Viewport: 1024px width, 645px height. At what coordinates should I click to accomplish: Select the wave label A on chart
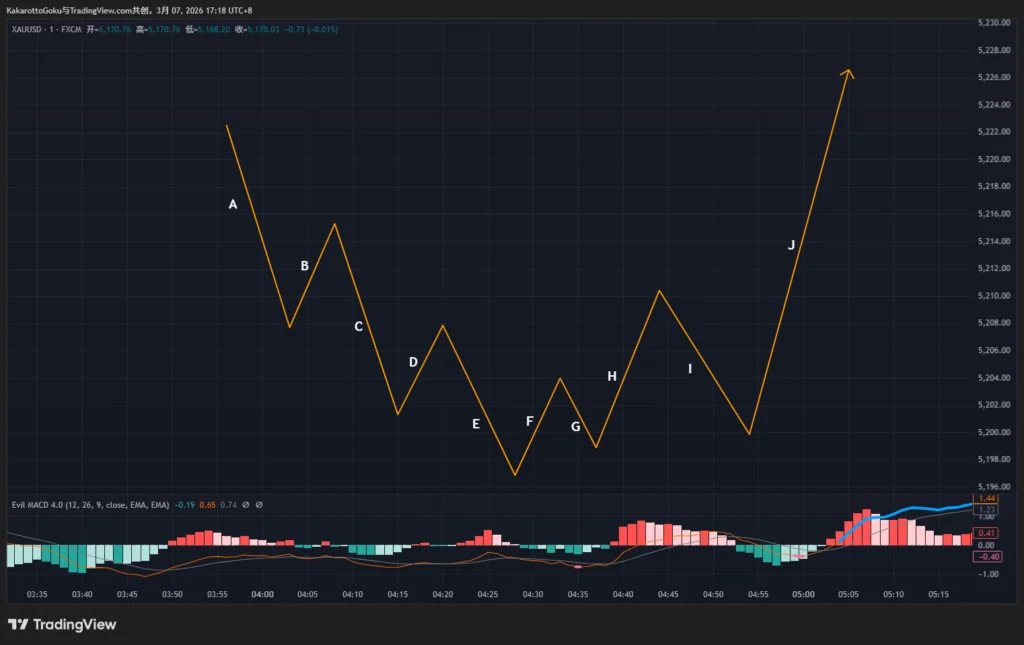pos(232,204)
